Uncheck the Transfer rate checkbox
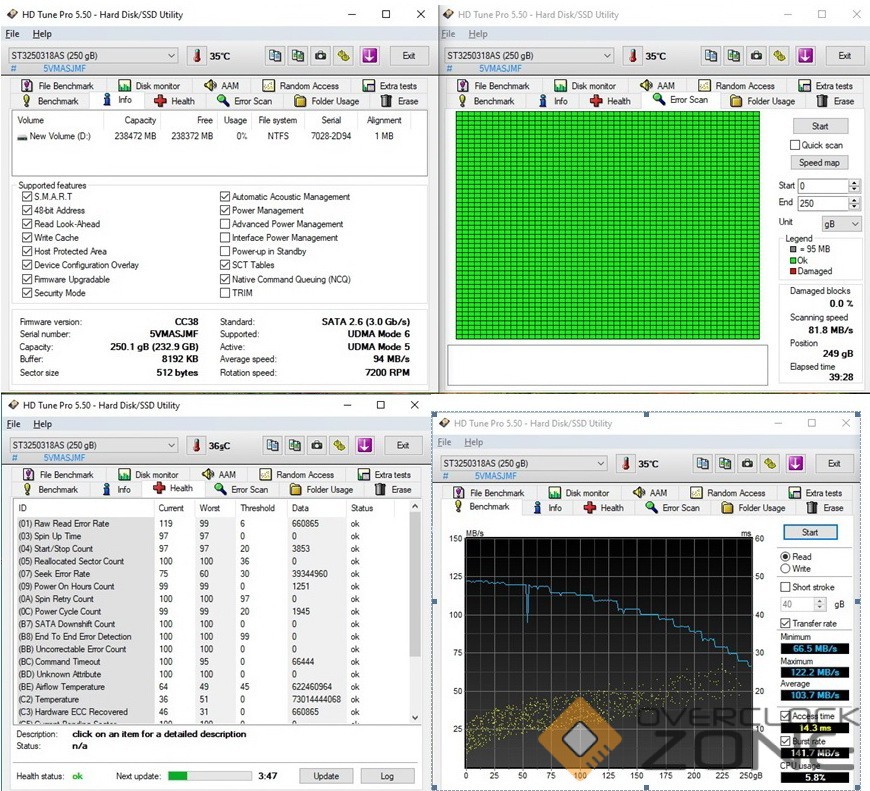 pos(786,623)
